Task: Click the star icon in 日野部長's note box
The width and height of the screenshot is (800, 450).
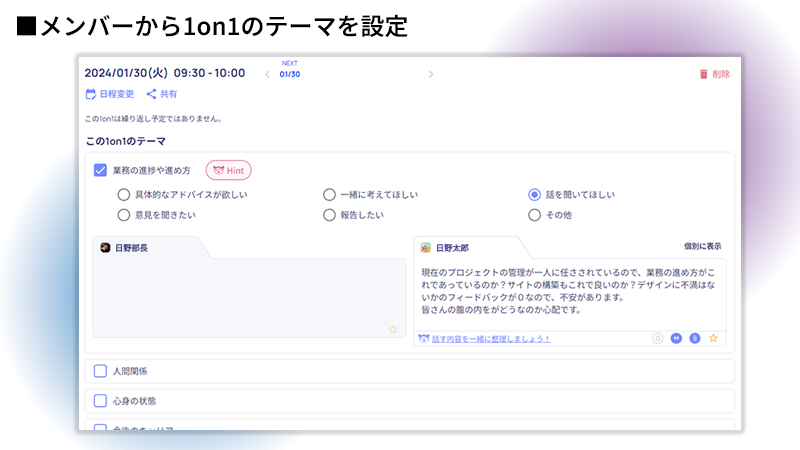Action: [x=393, y=328]
